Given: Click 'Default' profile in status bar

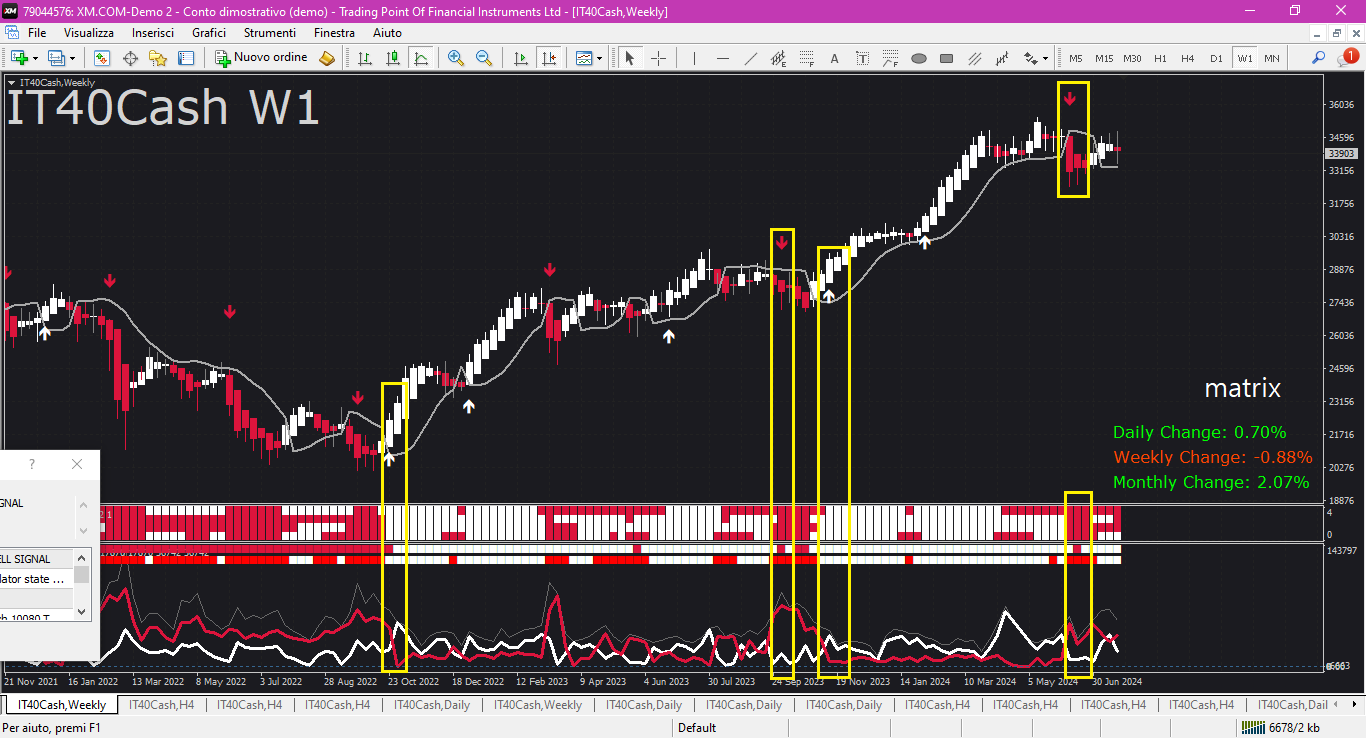Looking at the screenshot, I should [x=697, y=728].
